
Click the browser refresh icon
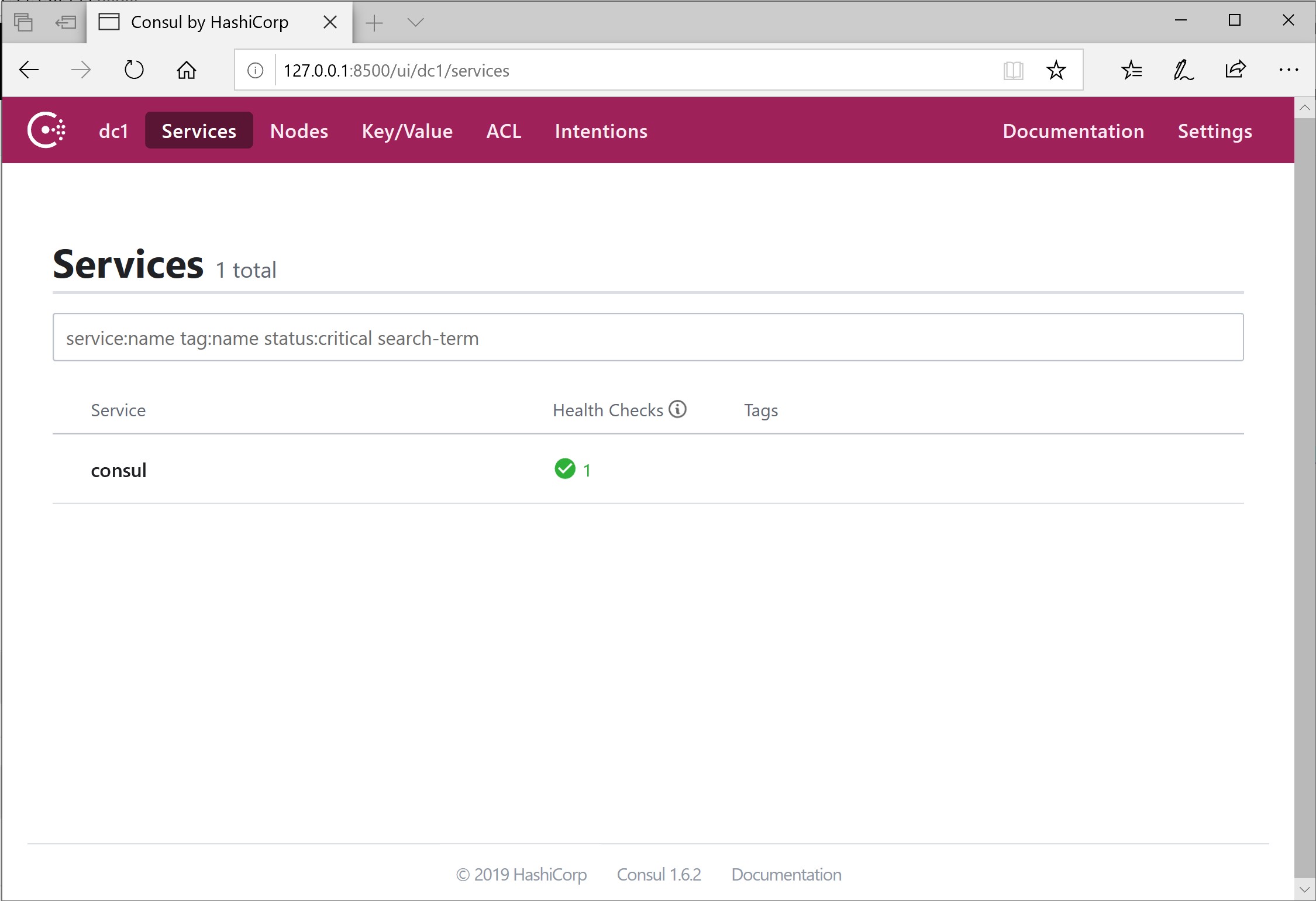[135, 70]
